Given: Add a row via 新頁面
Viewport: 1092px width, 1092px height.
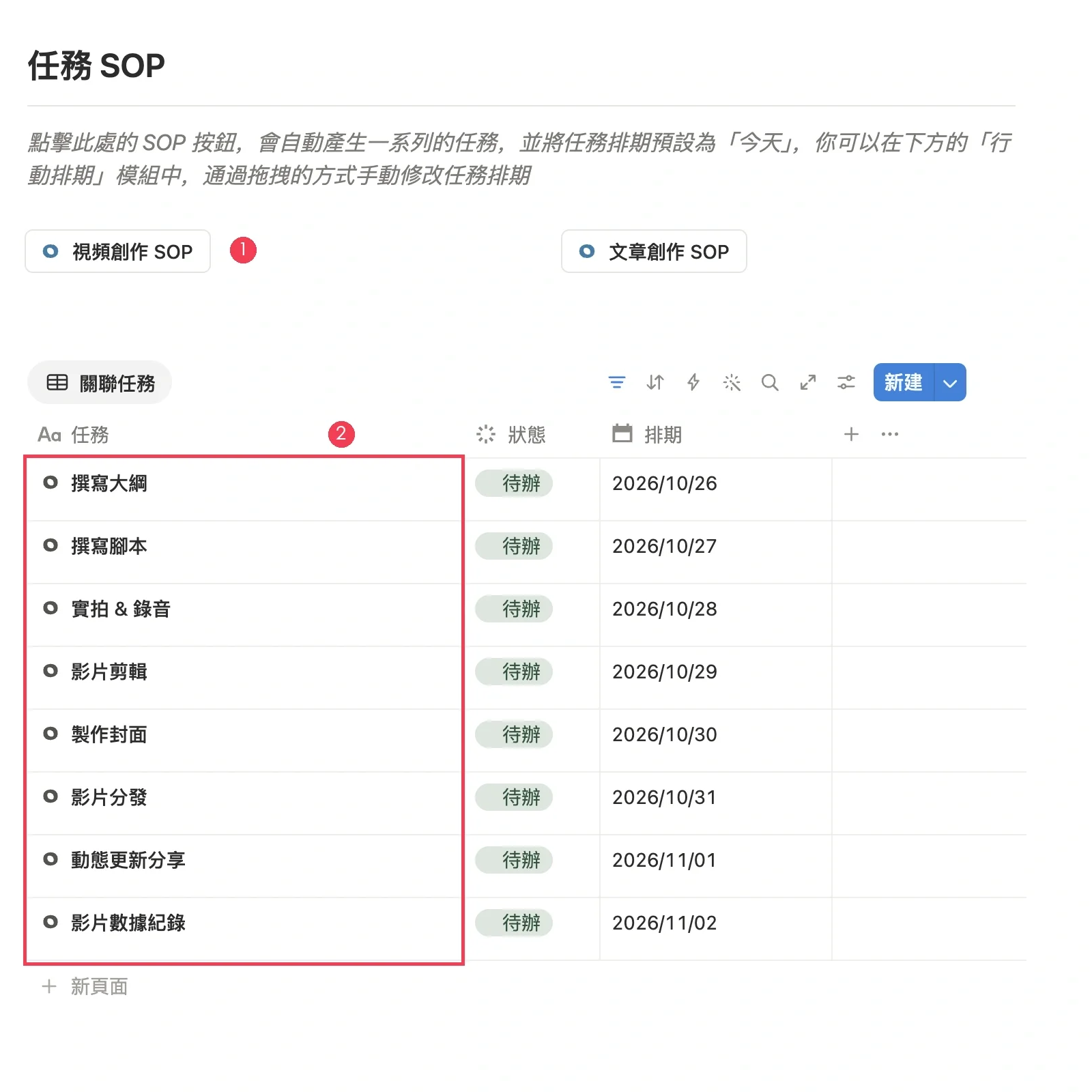Looking at the screenshot, I should point(85,986).
